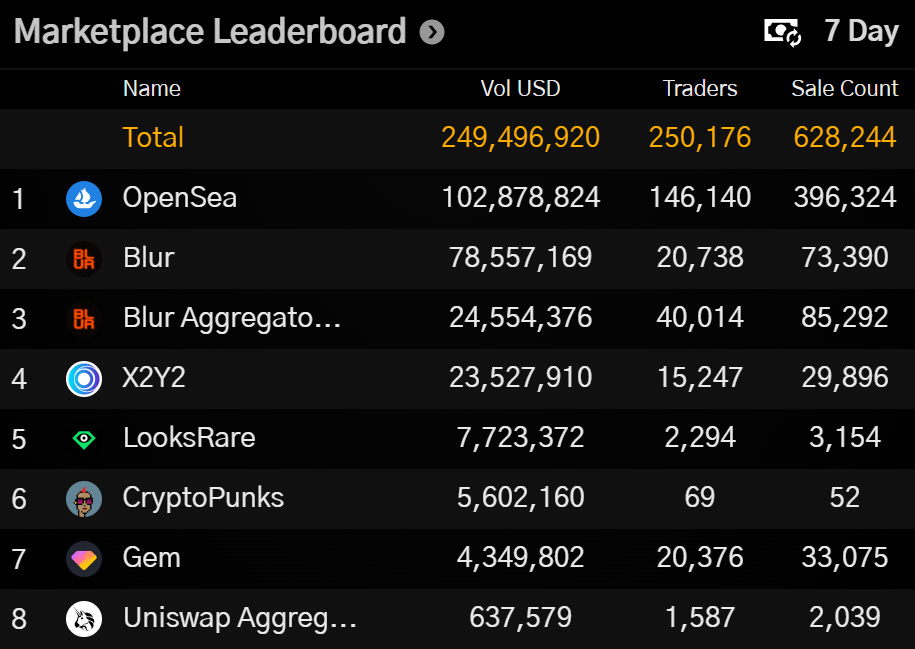Select the Total summary row label
The height and width of the screenshot is (649, 915).
(153, 138)
